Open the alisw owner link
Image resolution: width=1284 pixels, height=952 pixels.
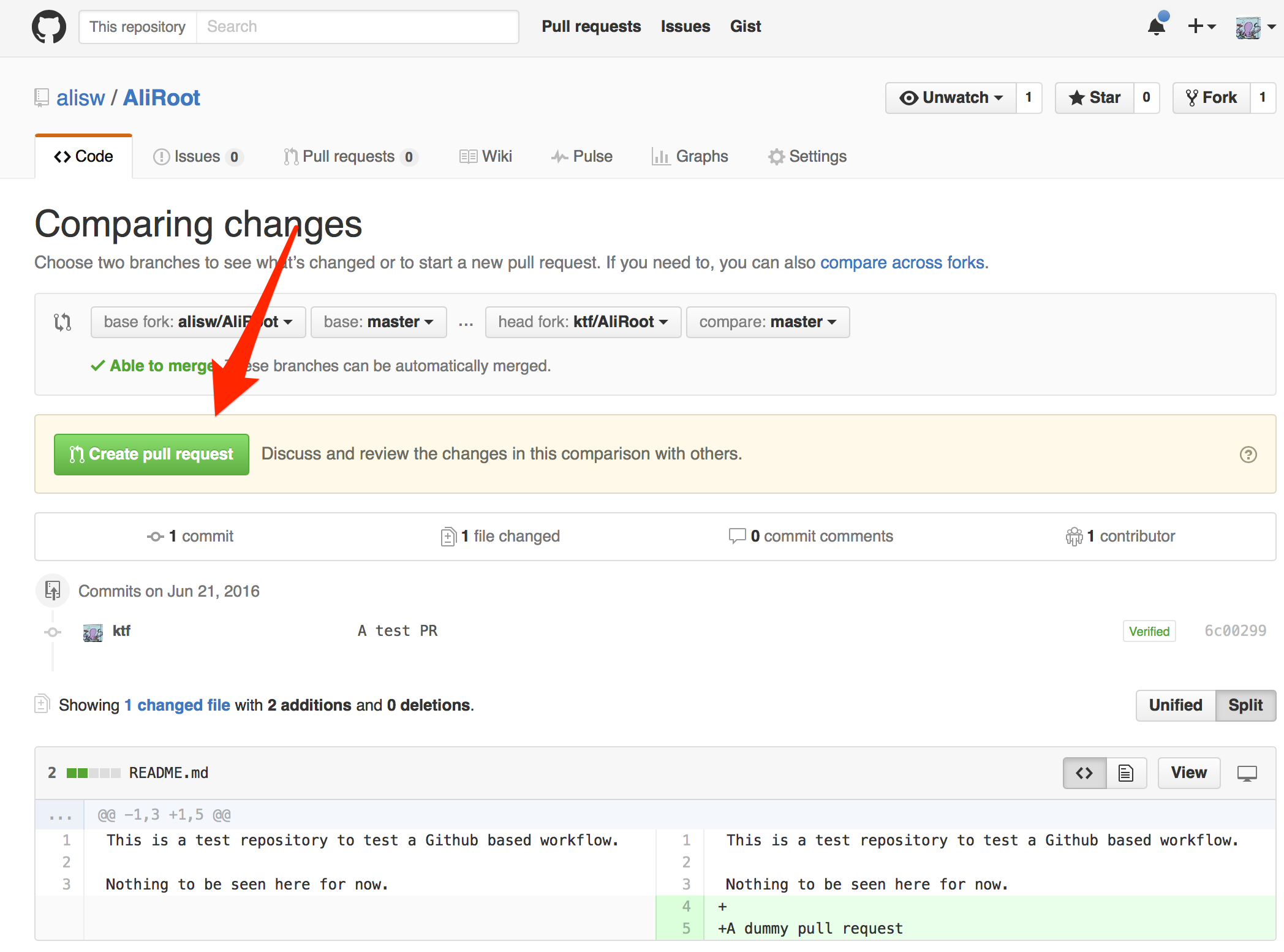(x=81, y=98)
